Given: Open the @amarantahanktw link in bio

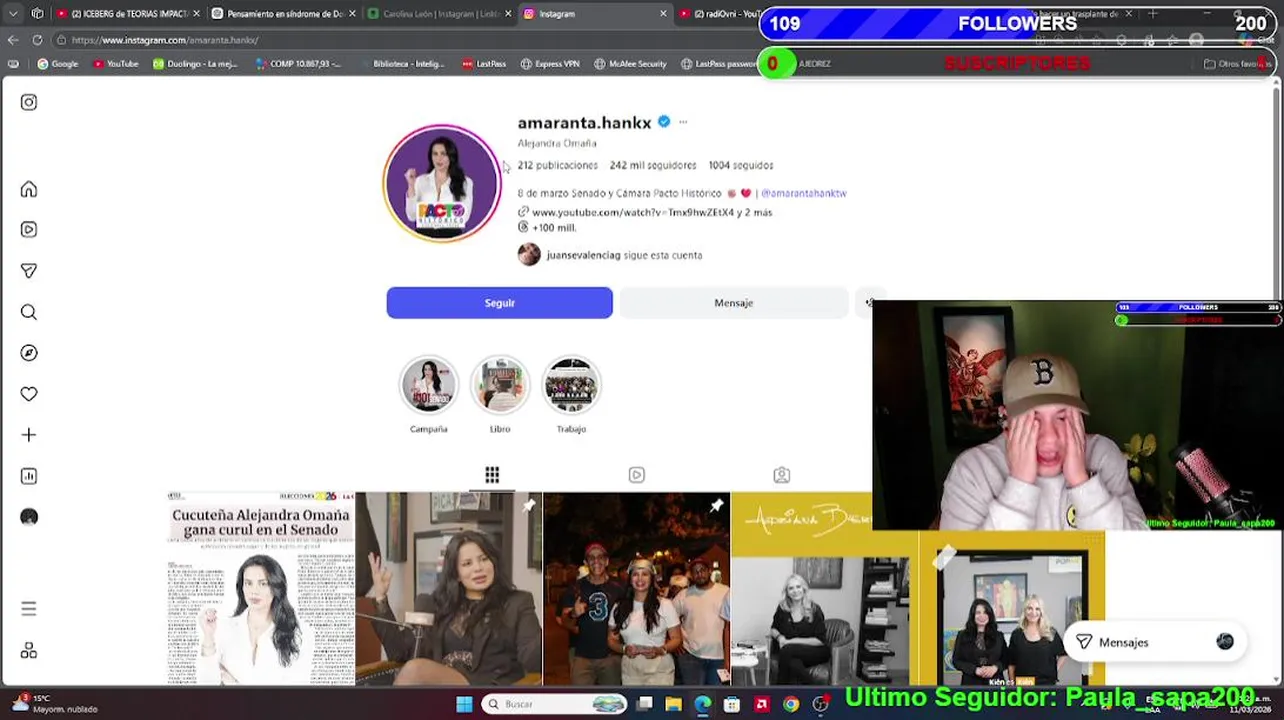Looking at the screenshot, I should [x=804, y=193].
